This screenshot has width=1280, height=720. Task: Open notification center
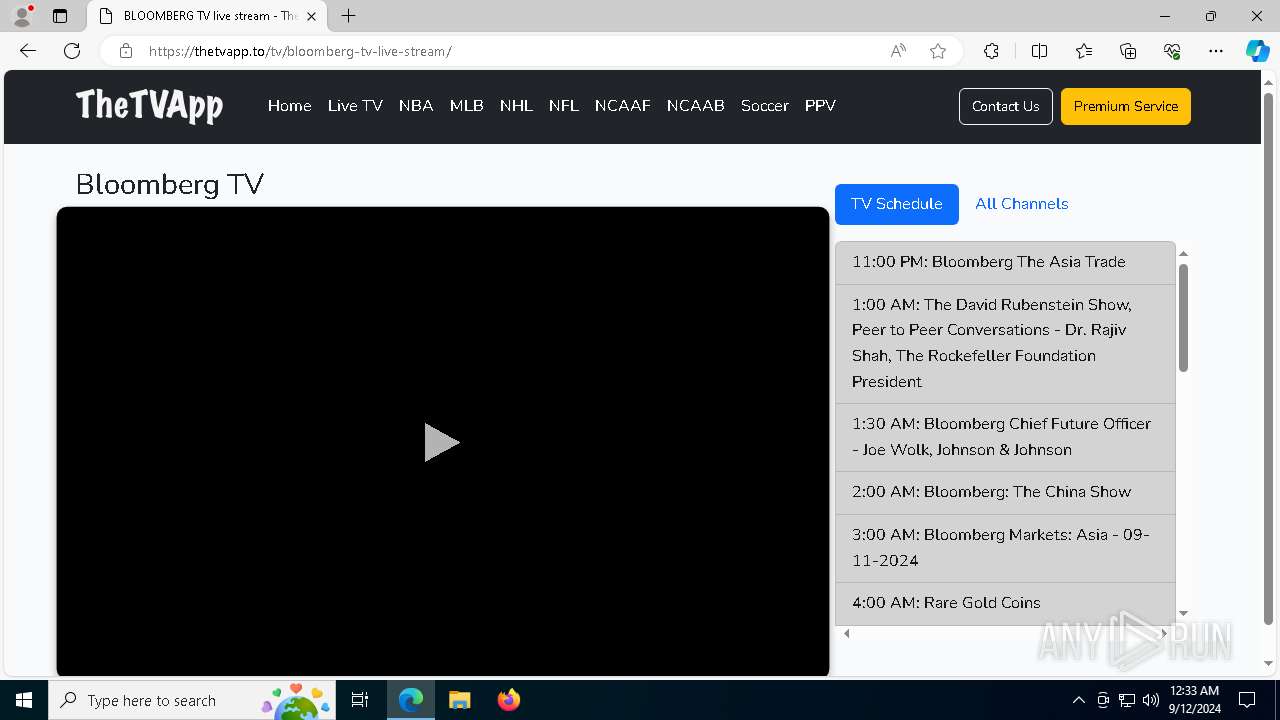click(x=1247, y=700)
